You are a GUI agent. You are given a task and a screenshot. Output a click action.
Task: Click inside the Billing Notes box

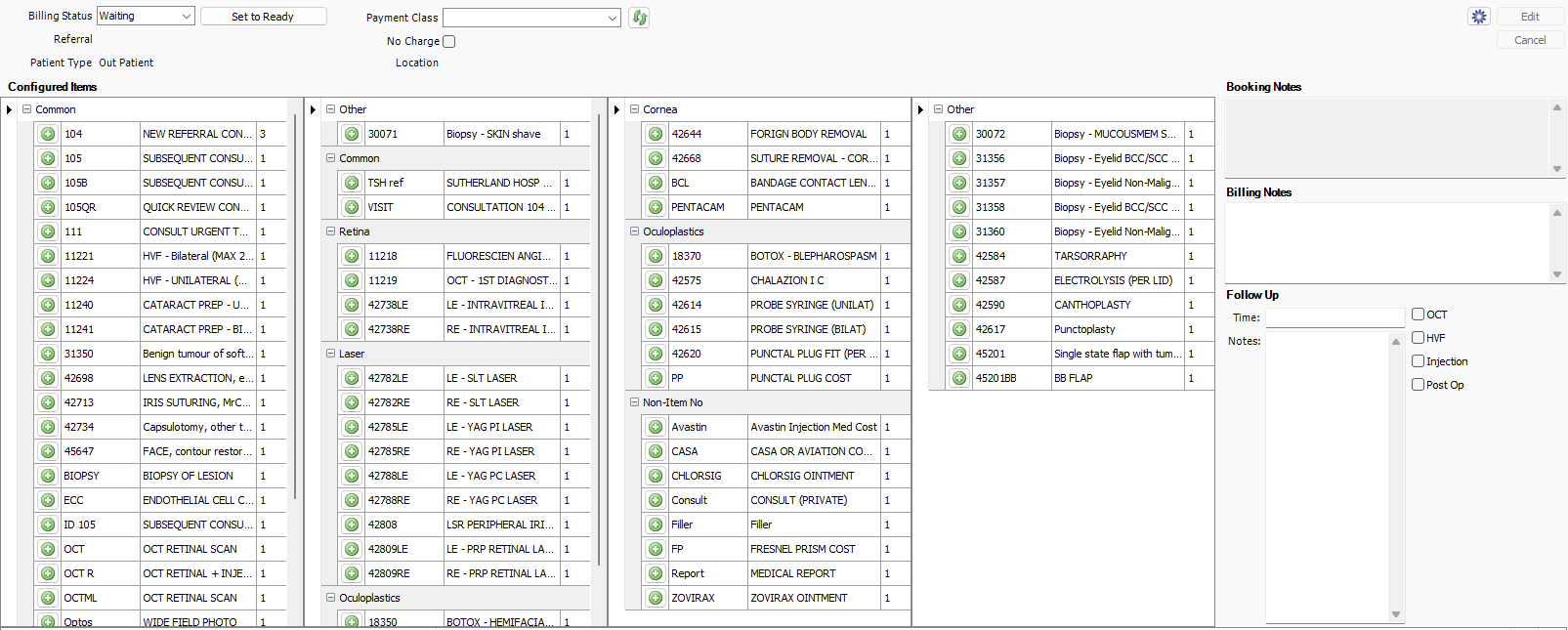click(x=1387, y=242)
